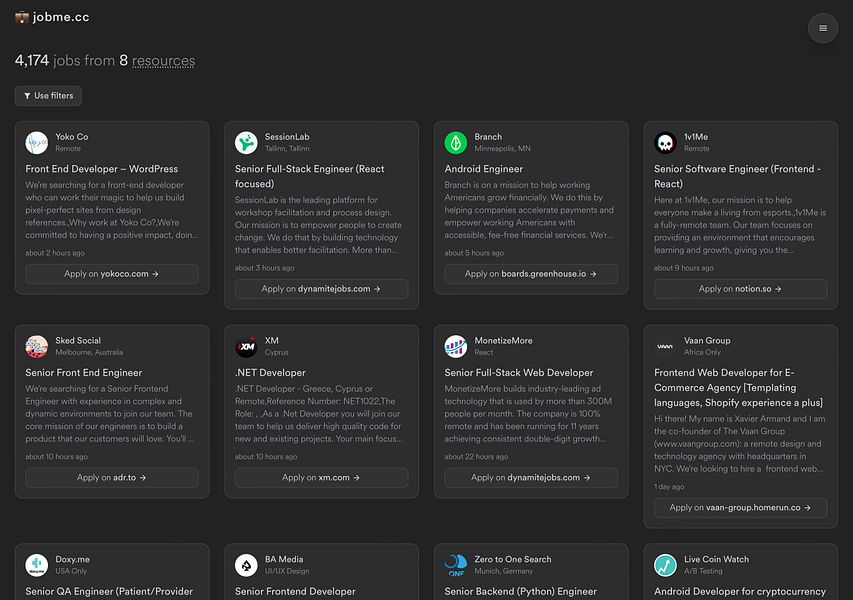Click the 'Munich, Germany' location text
Screen dimensions: 853x600
click(x=504, y=571)
